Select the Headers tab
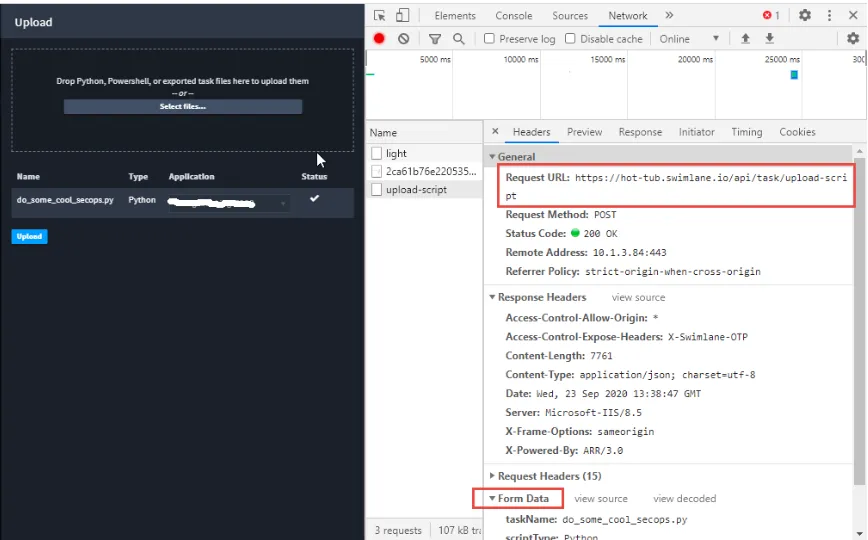The image size is (868, 540). [531, 132]
